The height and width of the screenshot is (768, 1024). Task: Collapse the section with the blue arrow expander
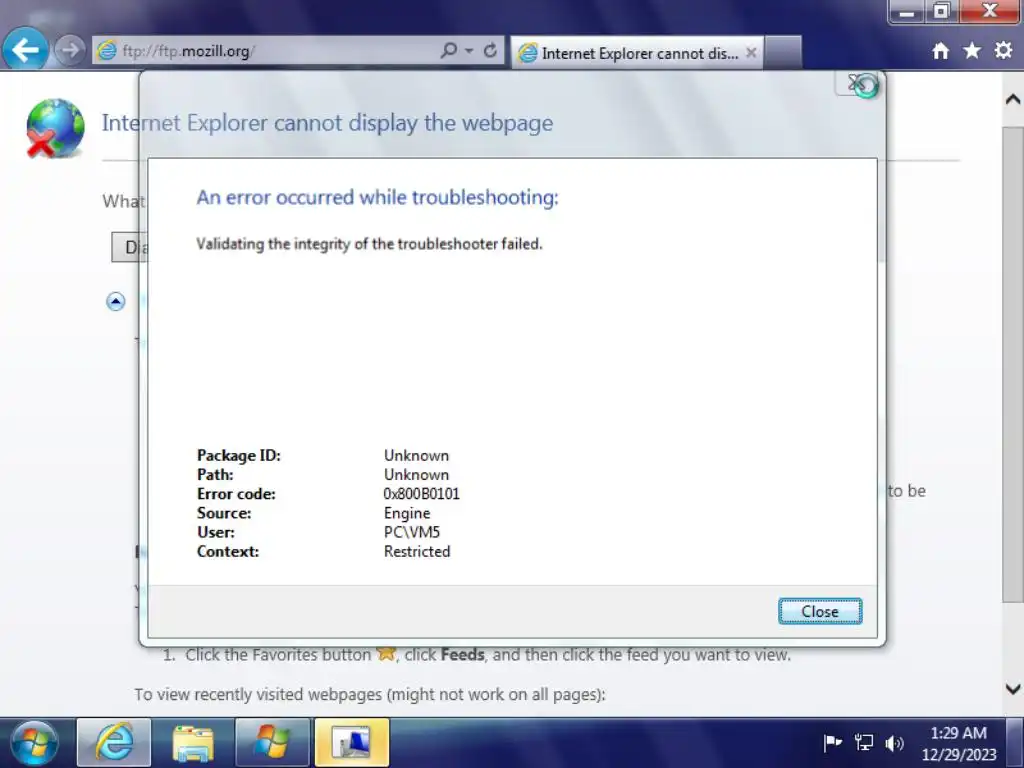coord(116,301)
